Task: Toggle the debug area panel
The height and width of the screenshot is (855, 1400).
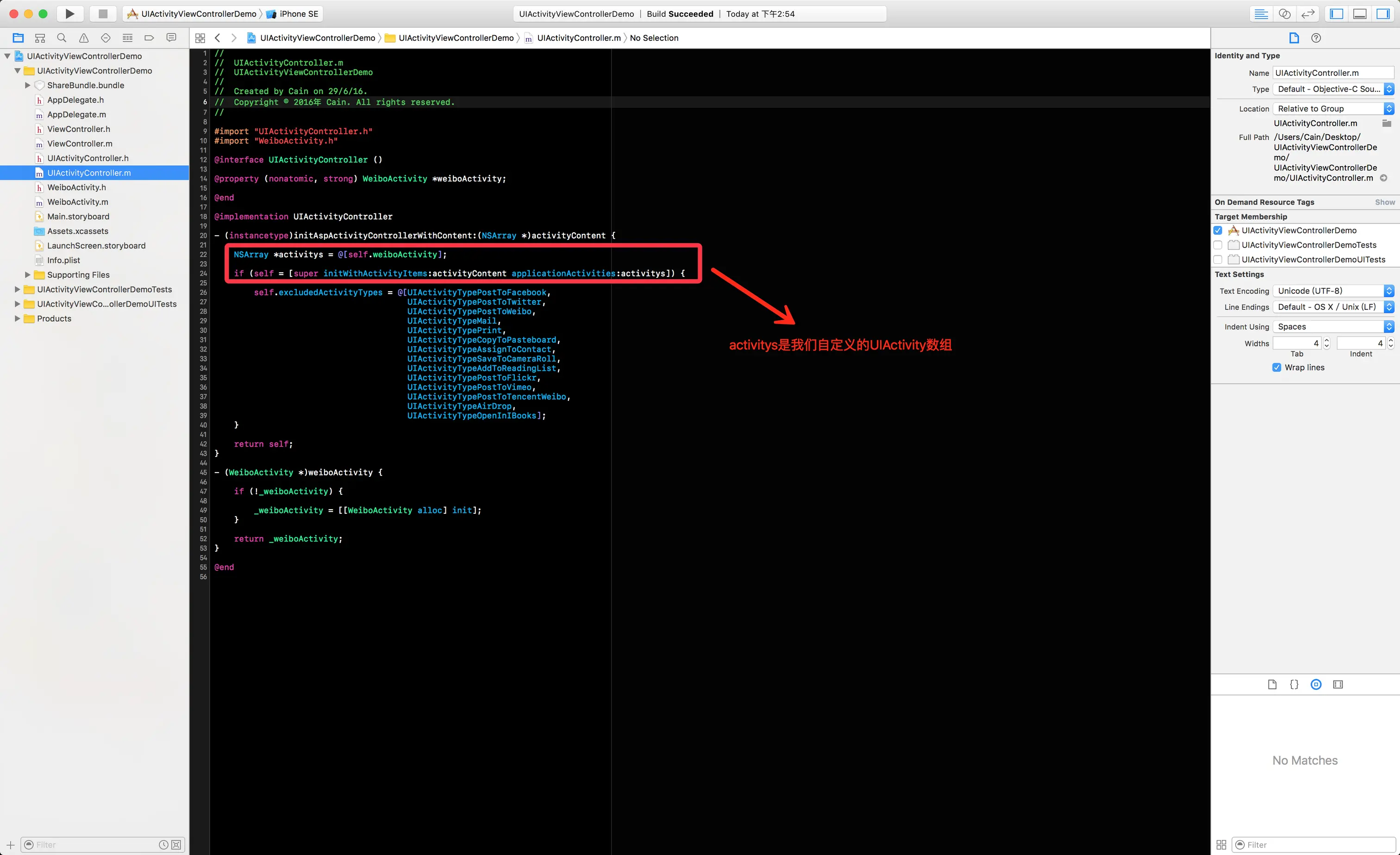Action: (1360, 13)
